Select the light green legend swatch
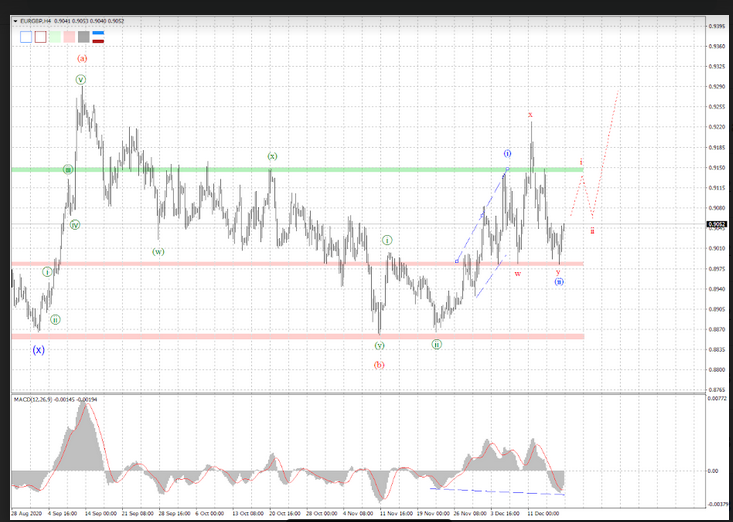733x522 pixels. pyautogui.click(x=55, y=37)
